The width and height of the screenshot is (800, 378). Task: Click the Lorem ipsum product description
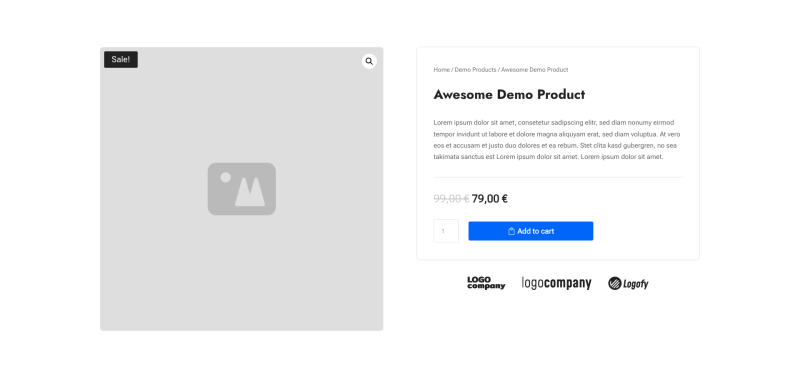(x=557, y=139)
